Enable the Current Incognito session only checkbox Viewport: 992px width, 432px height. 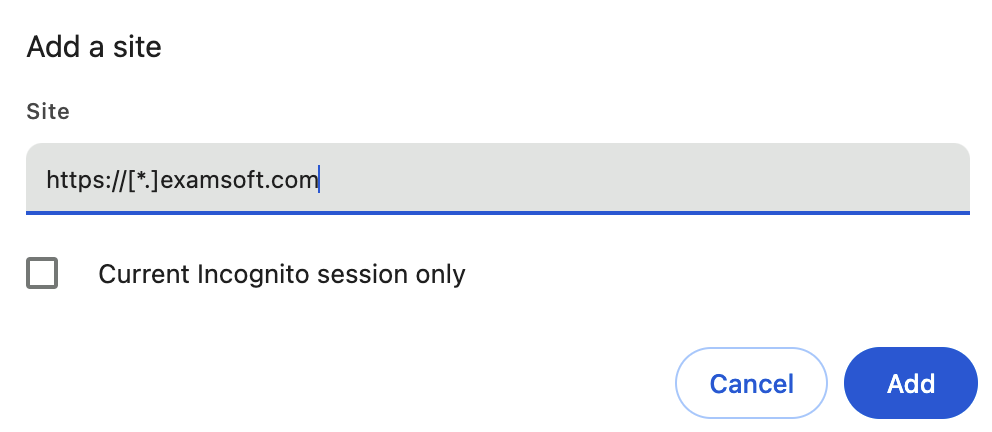pyautogui.click(x=42, y=273)
